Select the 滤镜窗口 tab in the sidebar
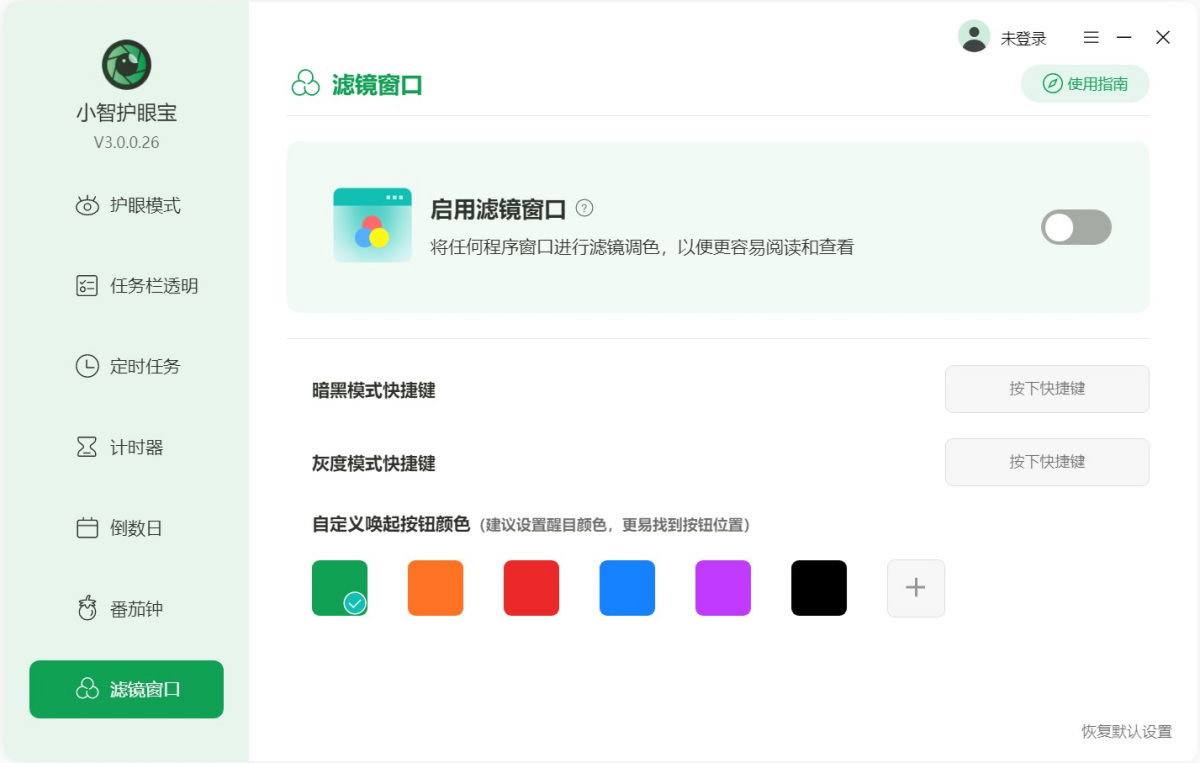Viewport: 1200px width, 763px height. coord(125,689)
